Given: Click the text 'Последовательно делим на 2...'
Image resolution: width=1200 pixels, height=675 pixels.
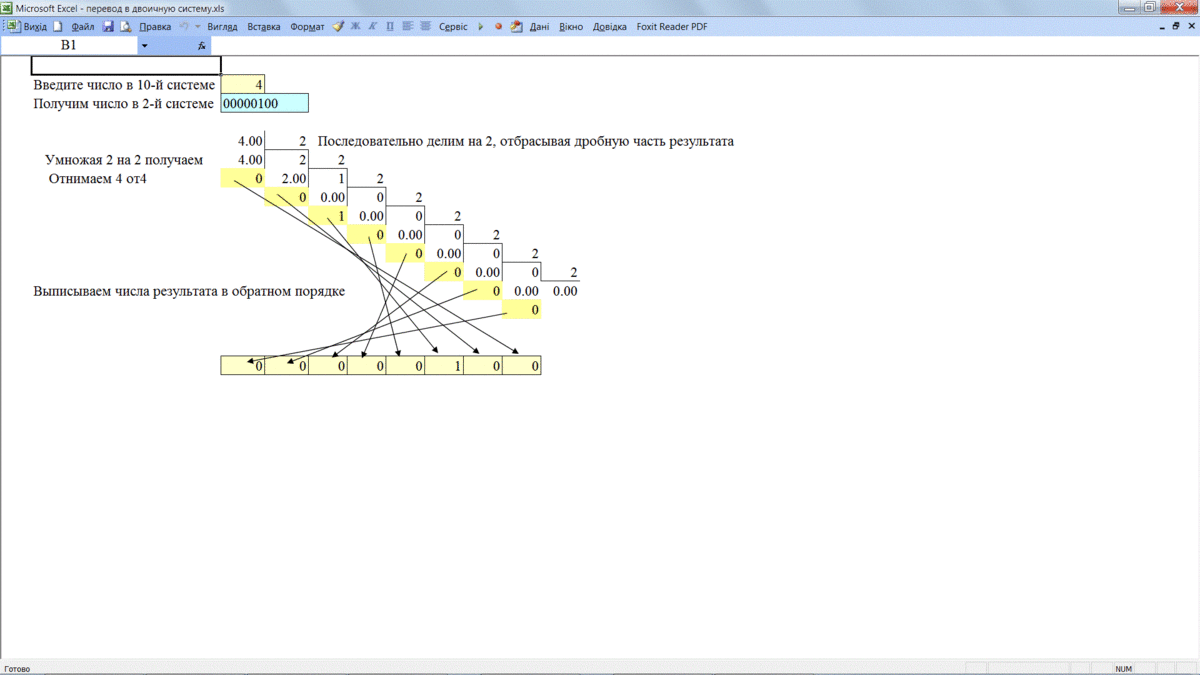Looking at the screenshot, I should [525, 141].
